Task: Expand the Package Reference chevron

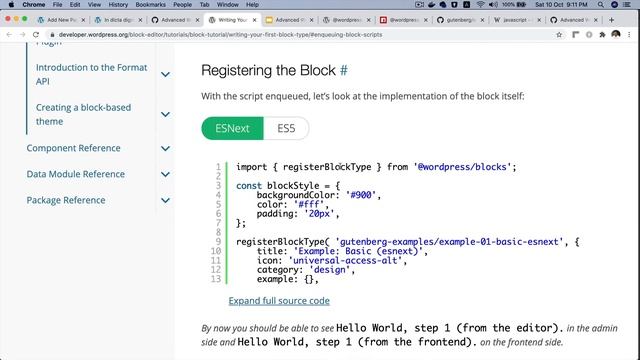Action: [165, 200]
